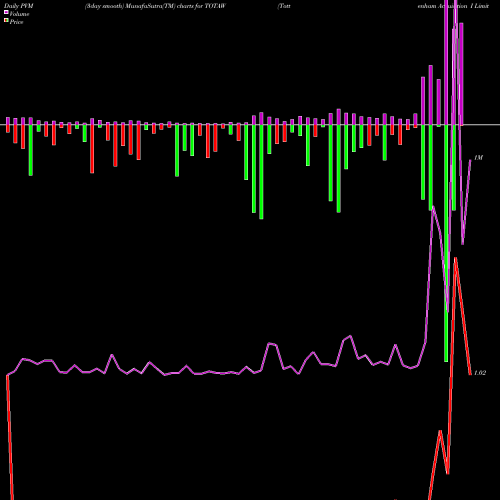Click the '1.02' price value label
Viewport: 500px width, 500px height.
(x=480, y=373)
